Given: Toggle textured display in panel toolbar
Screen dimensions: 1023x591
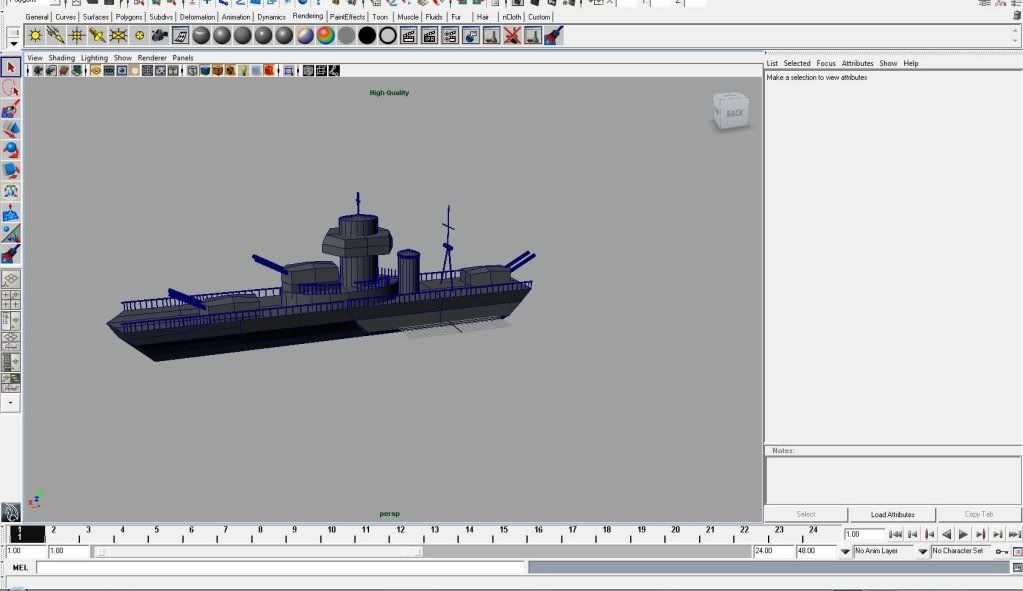Looking at the screenshot, I should click(x=230, y=70).
